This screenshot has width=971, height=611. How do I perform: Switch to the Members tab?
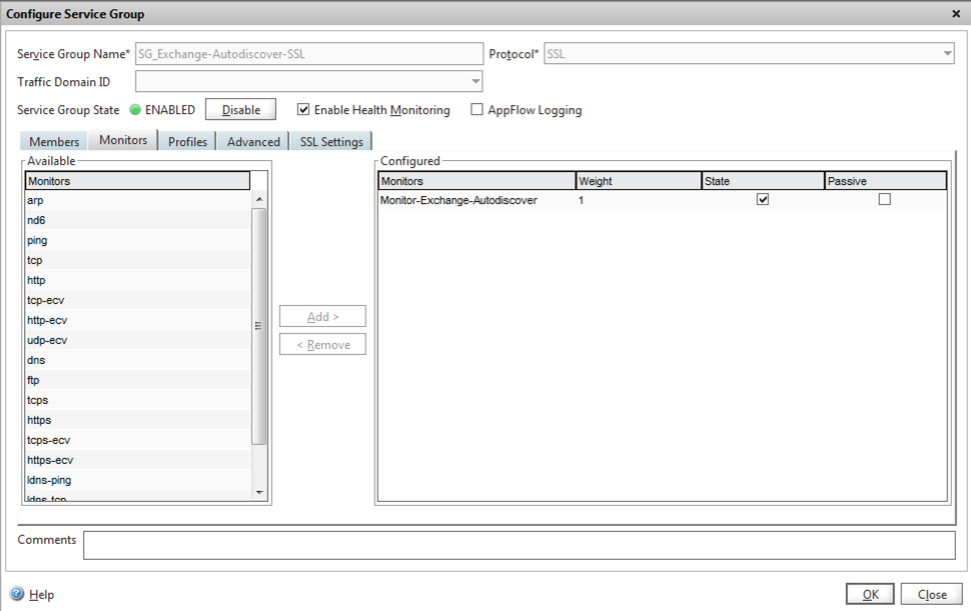pyautogui.click(x=54, y=142)
